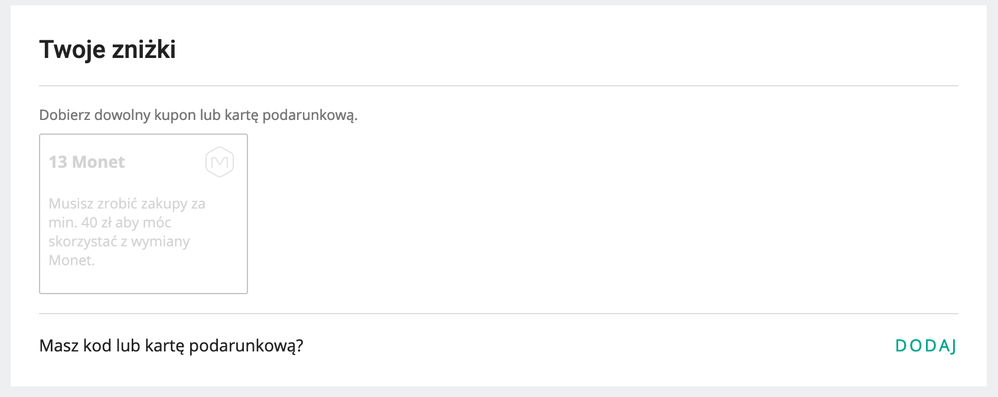Select the 13 Monet coupon card

coord(143,214)
